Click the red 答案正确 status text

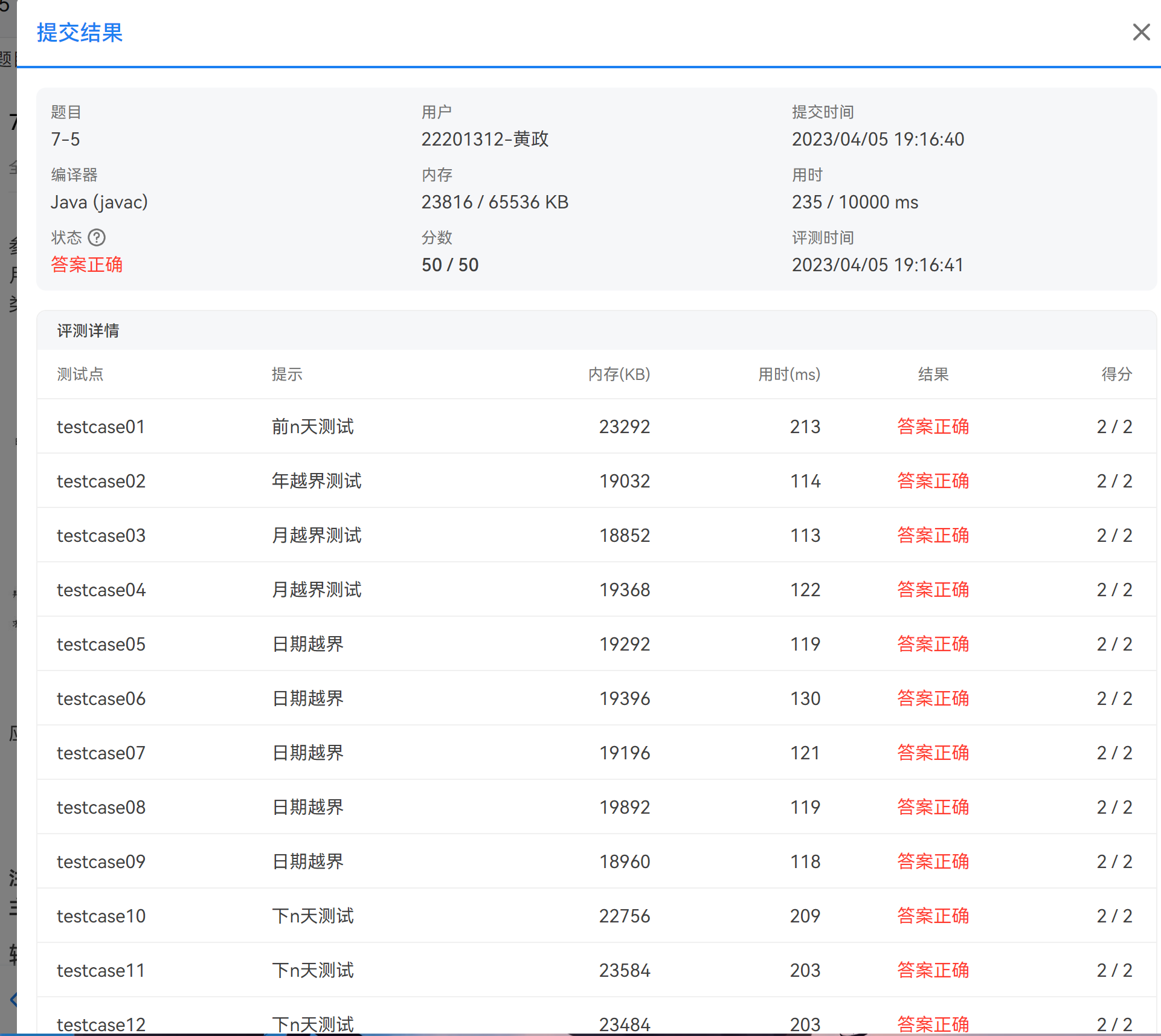coord(87,265)
